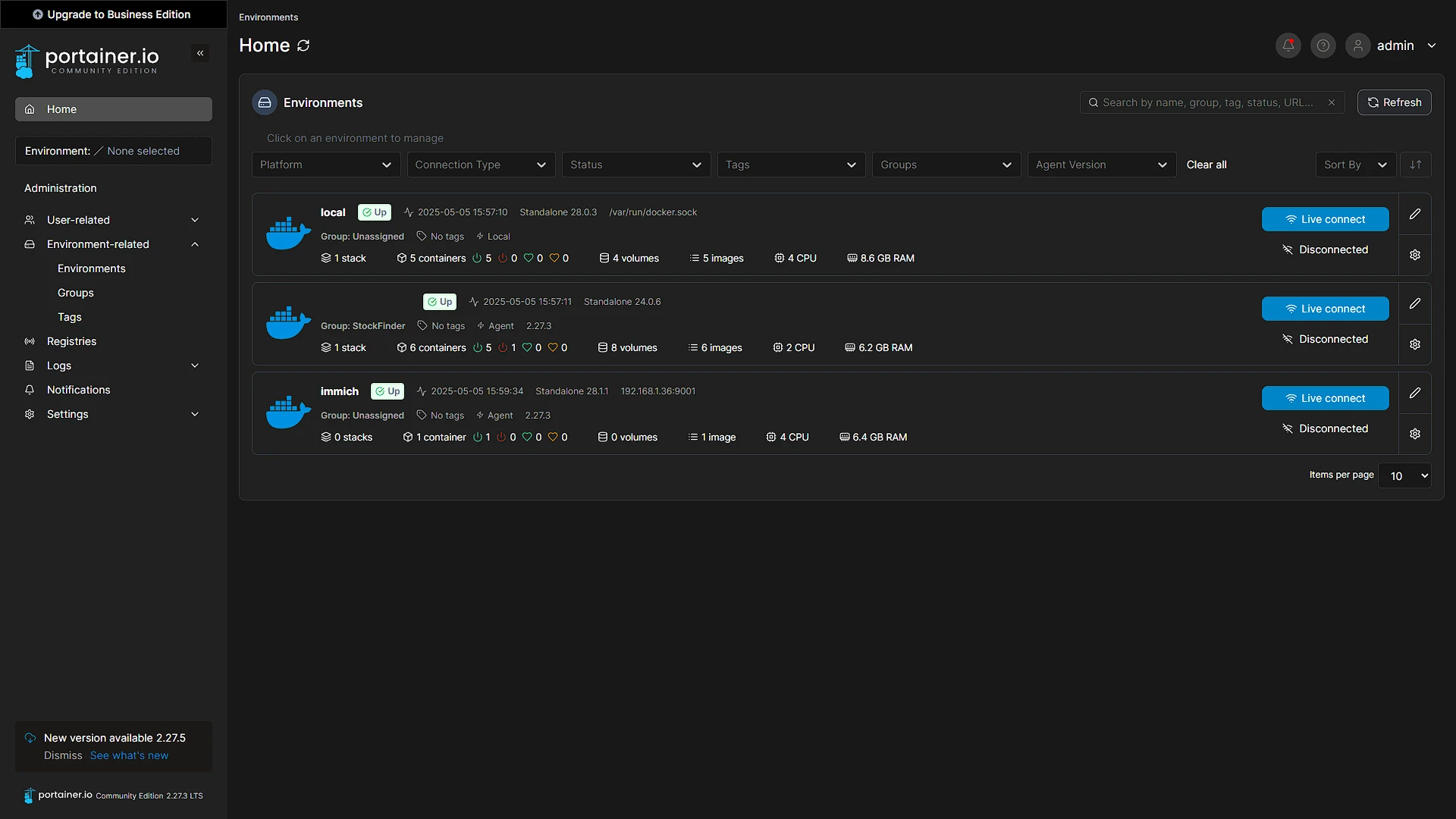Image resolution: width=1456 pixels, height=819 pixels.
Task: Open the Groups filter dropdown
Action: (946, 165)
